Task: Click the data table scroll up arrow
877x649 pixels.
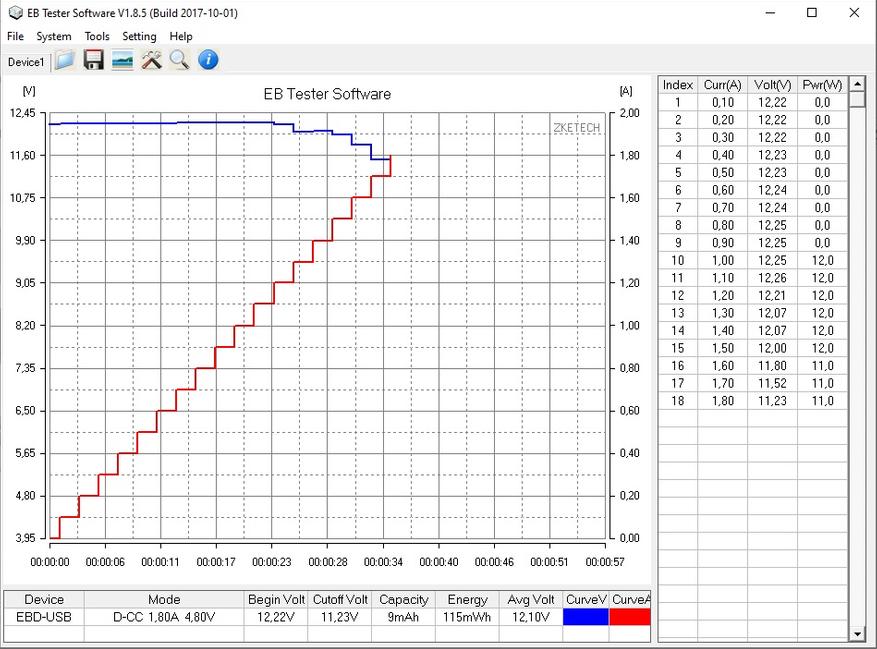Action: pos(857,84)
